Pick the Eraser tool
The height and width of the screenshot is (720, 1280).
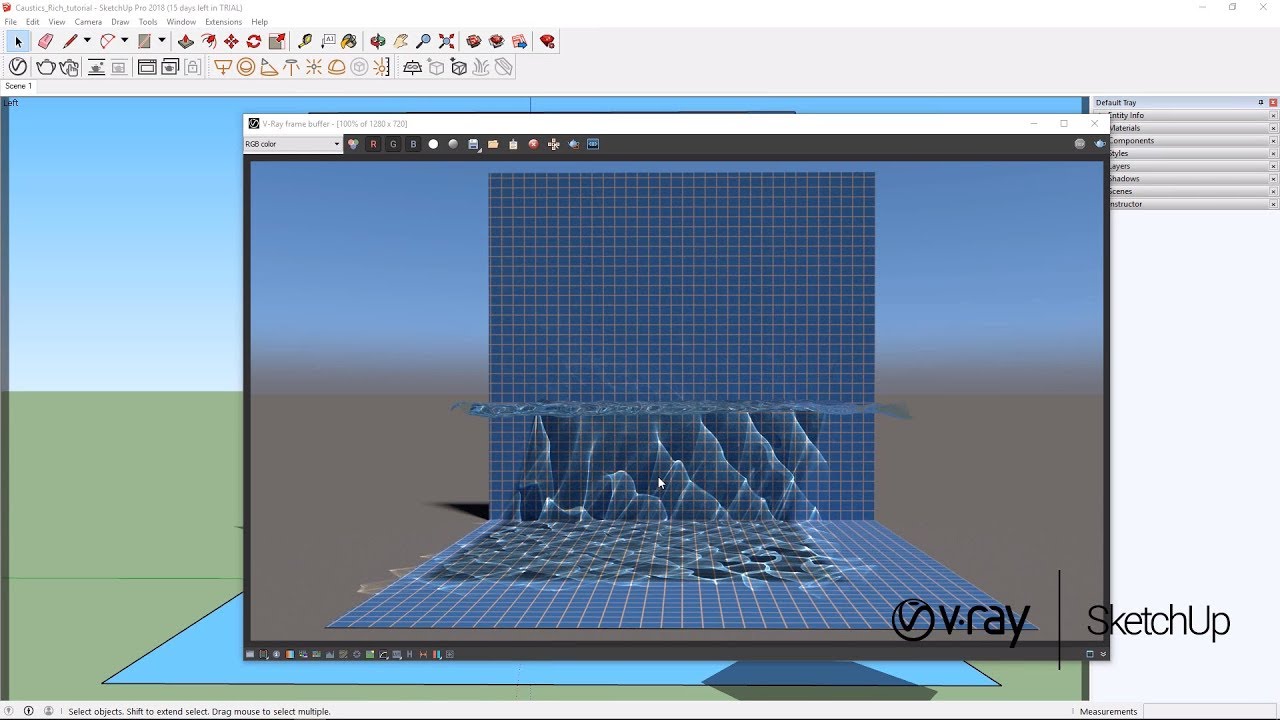pos(45,41)
